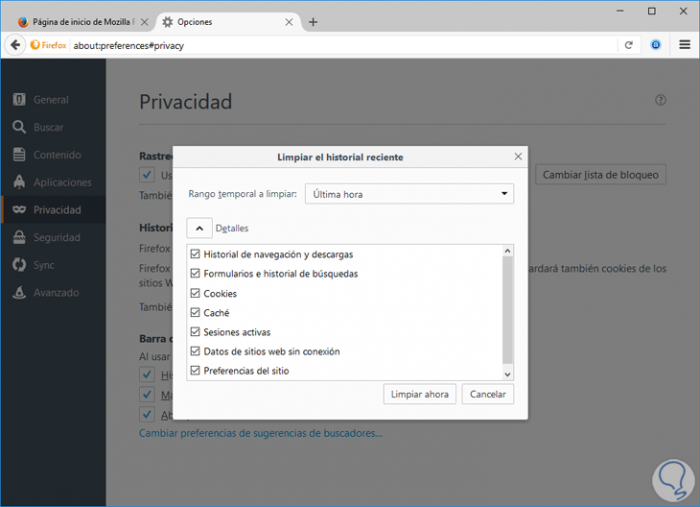Click the gear icon on the Opciones tab
700x507 pixels.
pyautogui.click(x=167, y=22)
